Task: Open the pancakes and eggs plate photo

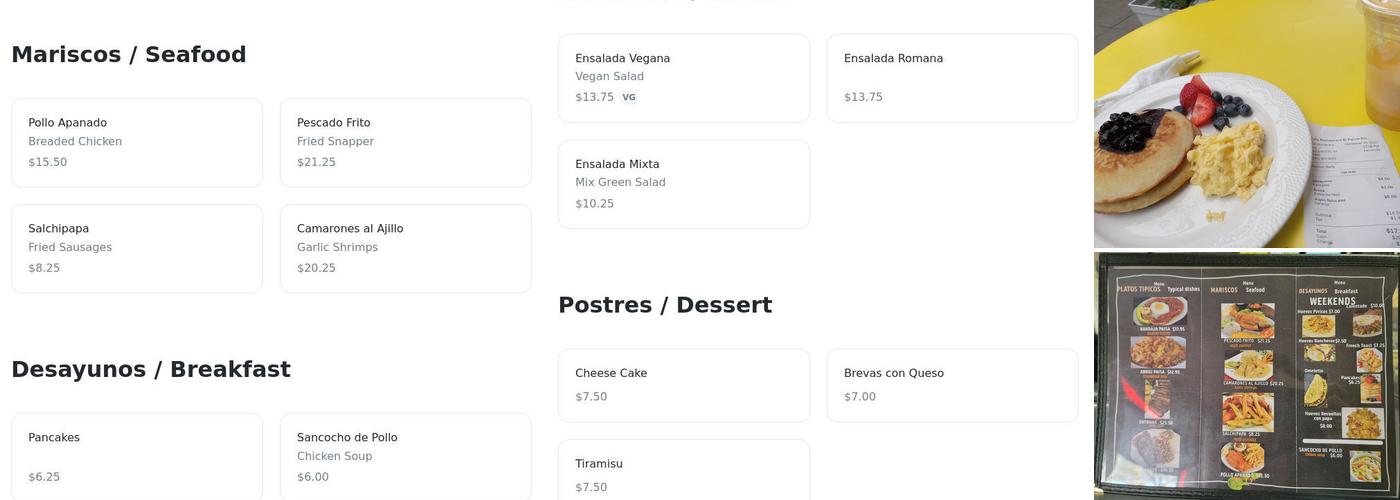Action: point(1246,123)
